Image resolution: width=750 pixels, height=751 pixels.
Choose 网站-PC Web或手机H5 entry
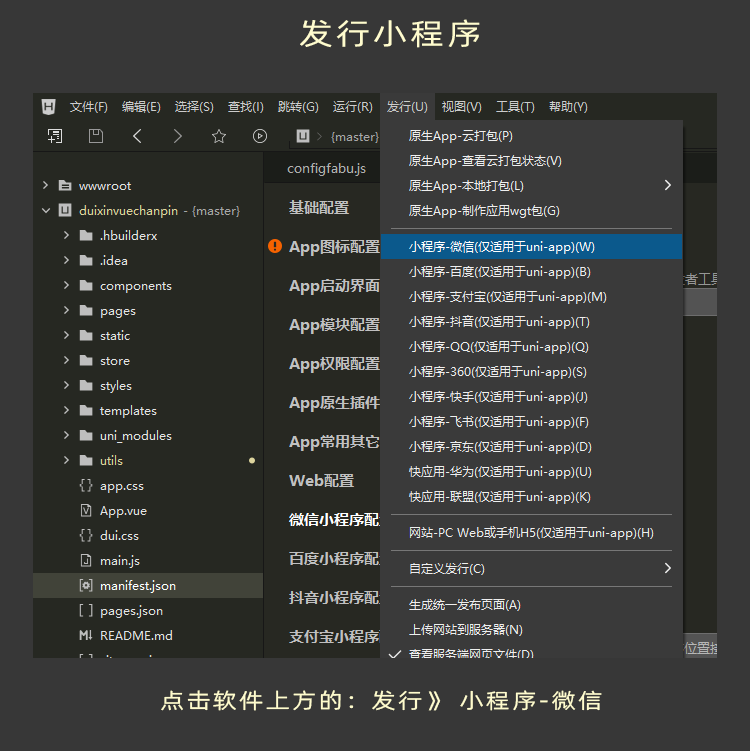pyautogui.click(x=531, y=533)
